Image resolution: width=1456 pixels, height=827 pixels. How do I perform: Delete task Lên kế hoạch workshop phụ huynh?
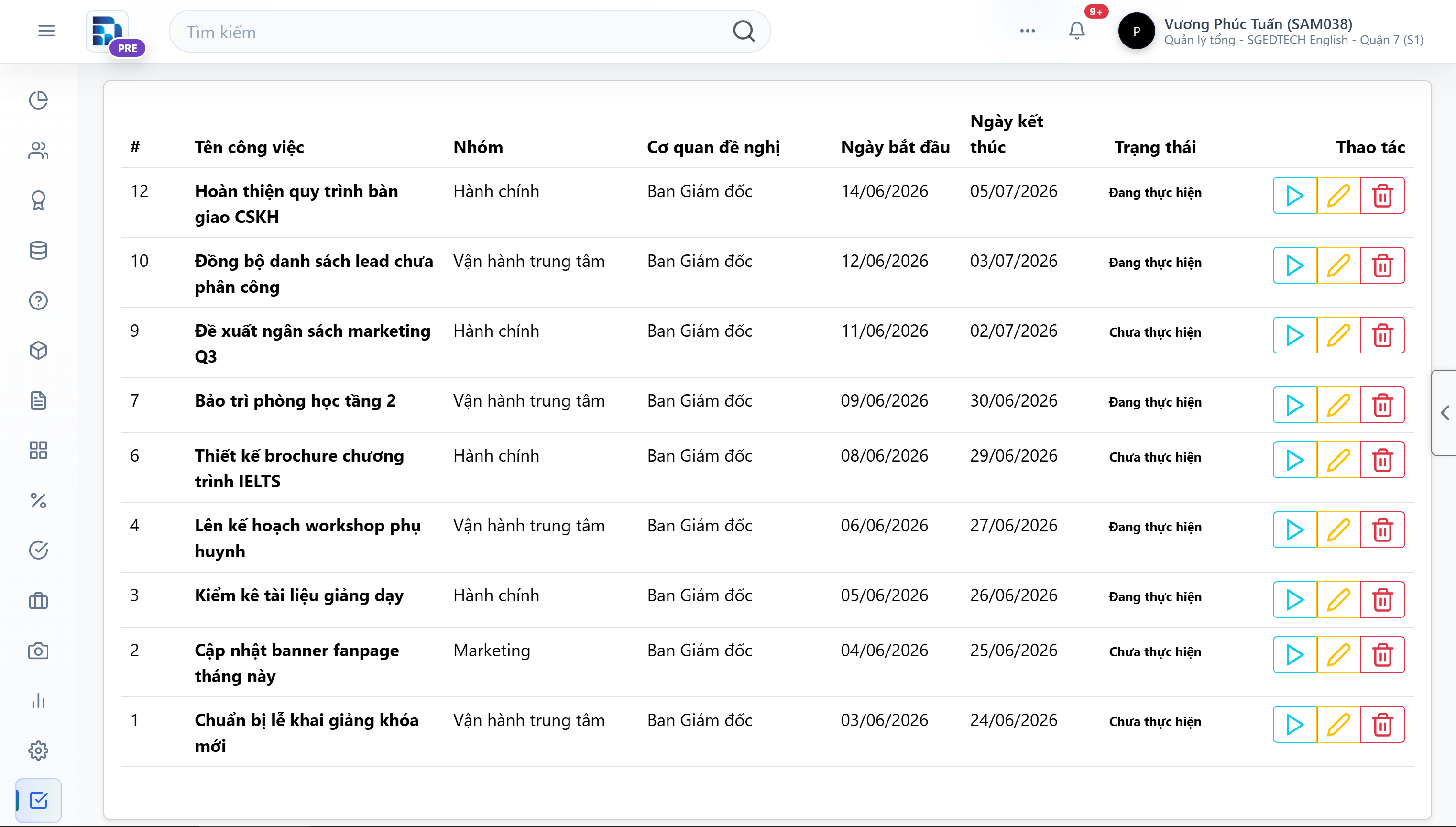coord(1382,530)
